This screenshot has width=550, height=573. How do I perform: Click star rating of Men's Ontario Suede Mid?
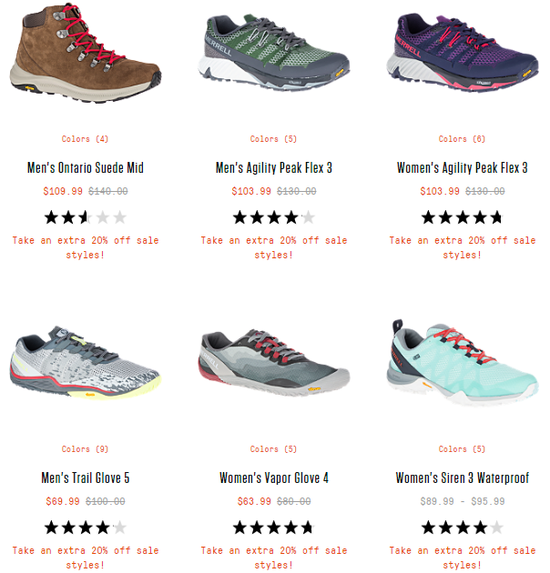(85, 217)
